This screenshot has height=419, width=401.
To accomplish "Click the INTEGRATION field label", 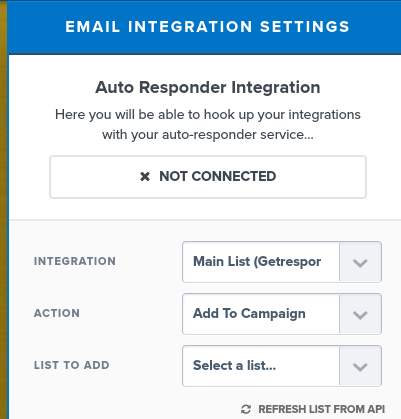I will pos(75,261).
